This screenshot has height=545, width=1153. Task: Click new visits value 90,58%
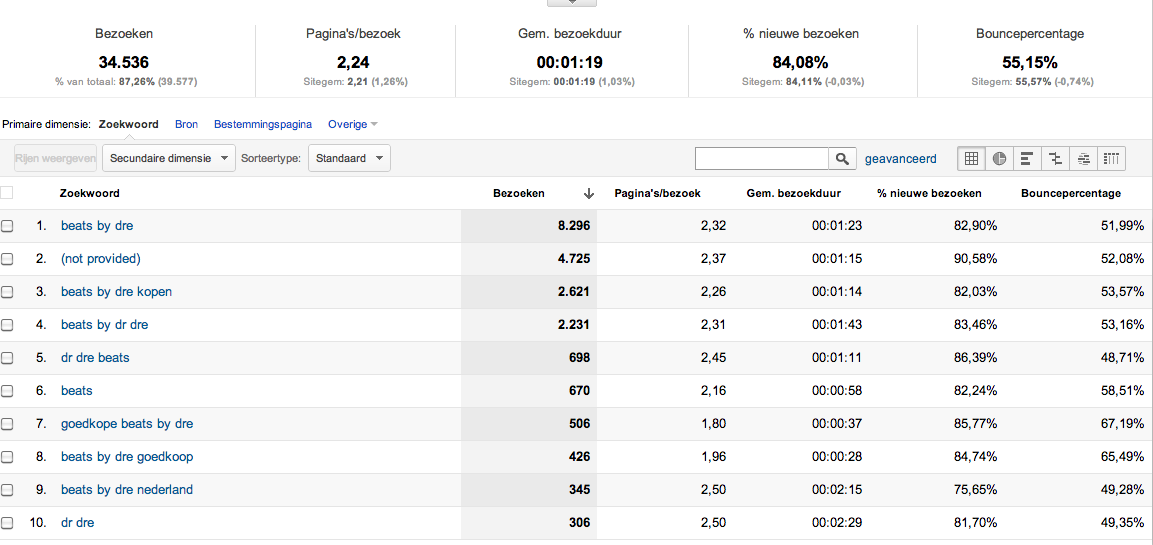(x=974, y=259)
